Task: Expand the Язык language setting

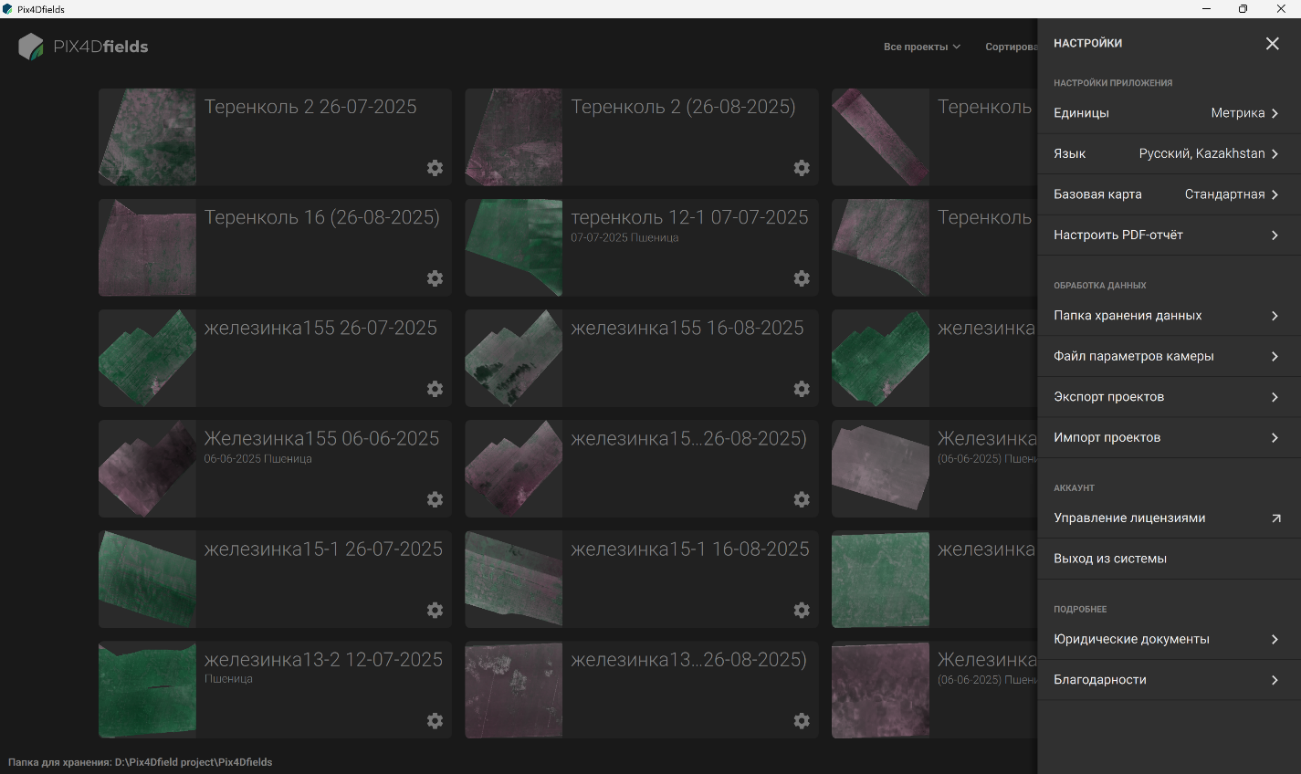Action: (x=1169, y=154)
